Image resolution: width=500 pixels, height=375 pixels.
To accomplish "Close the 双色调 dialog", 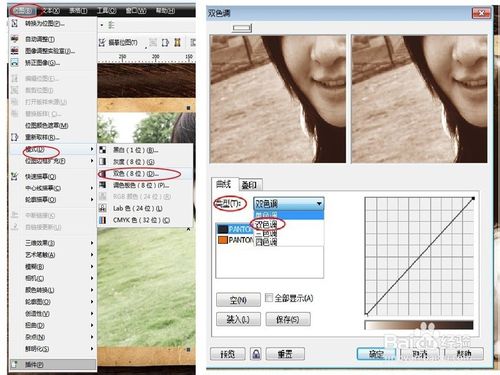I will click(481, 13).
